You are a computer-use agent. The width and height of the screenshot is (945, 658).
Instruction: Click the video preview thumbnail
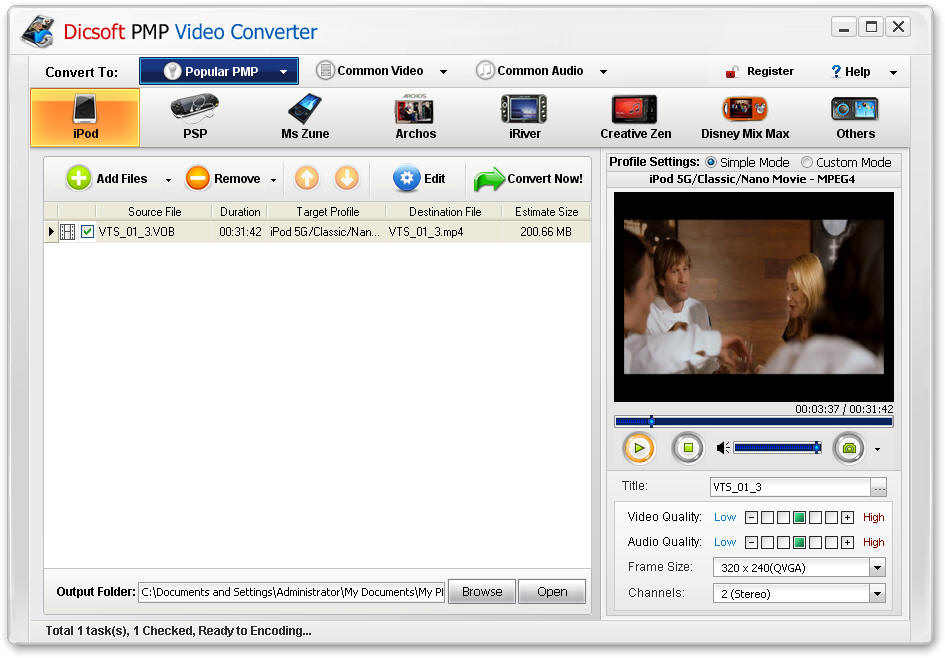click(753, 296)
